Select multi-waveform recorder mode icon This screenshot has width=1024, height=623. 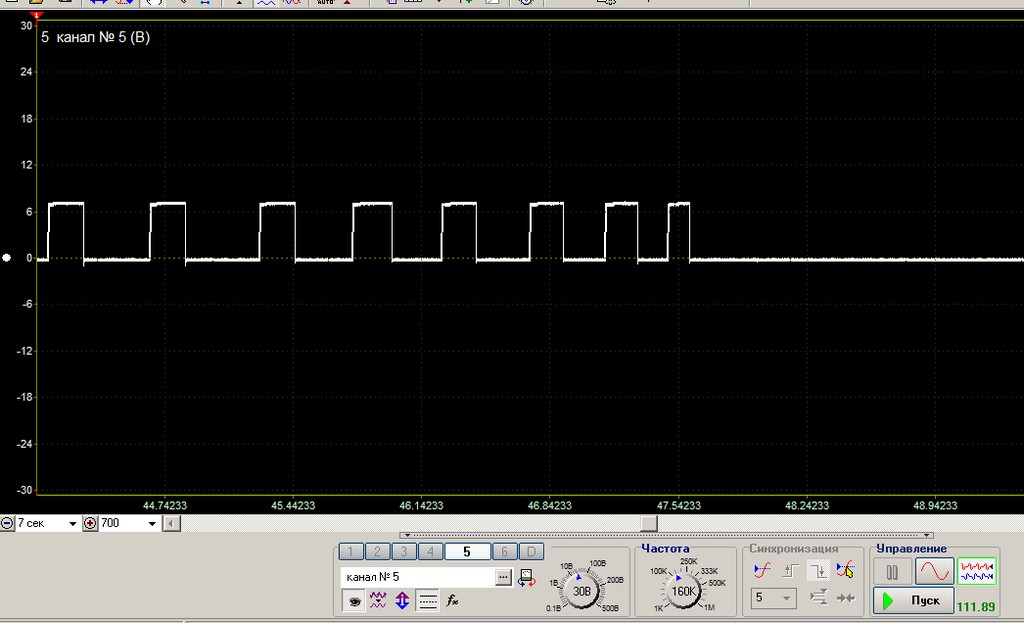tap(976, 572)
